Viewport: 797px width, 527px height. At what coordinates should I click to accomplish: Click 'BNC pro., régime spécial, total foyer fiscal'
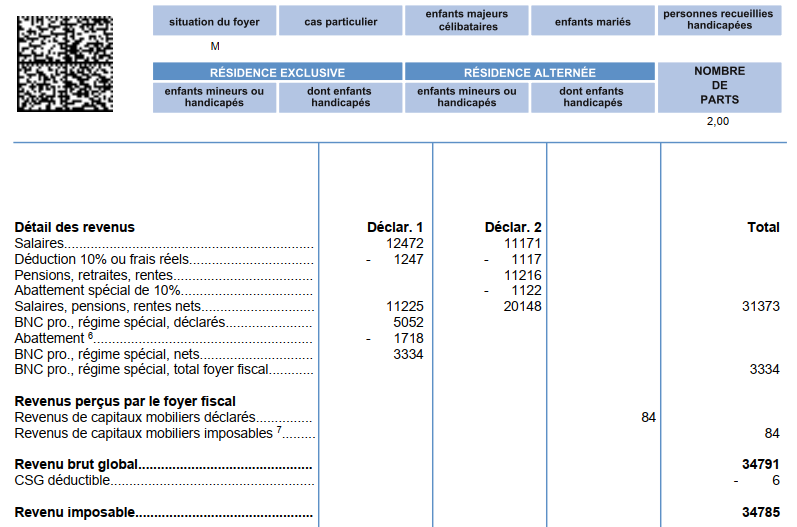point(141,369)
